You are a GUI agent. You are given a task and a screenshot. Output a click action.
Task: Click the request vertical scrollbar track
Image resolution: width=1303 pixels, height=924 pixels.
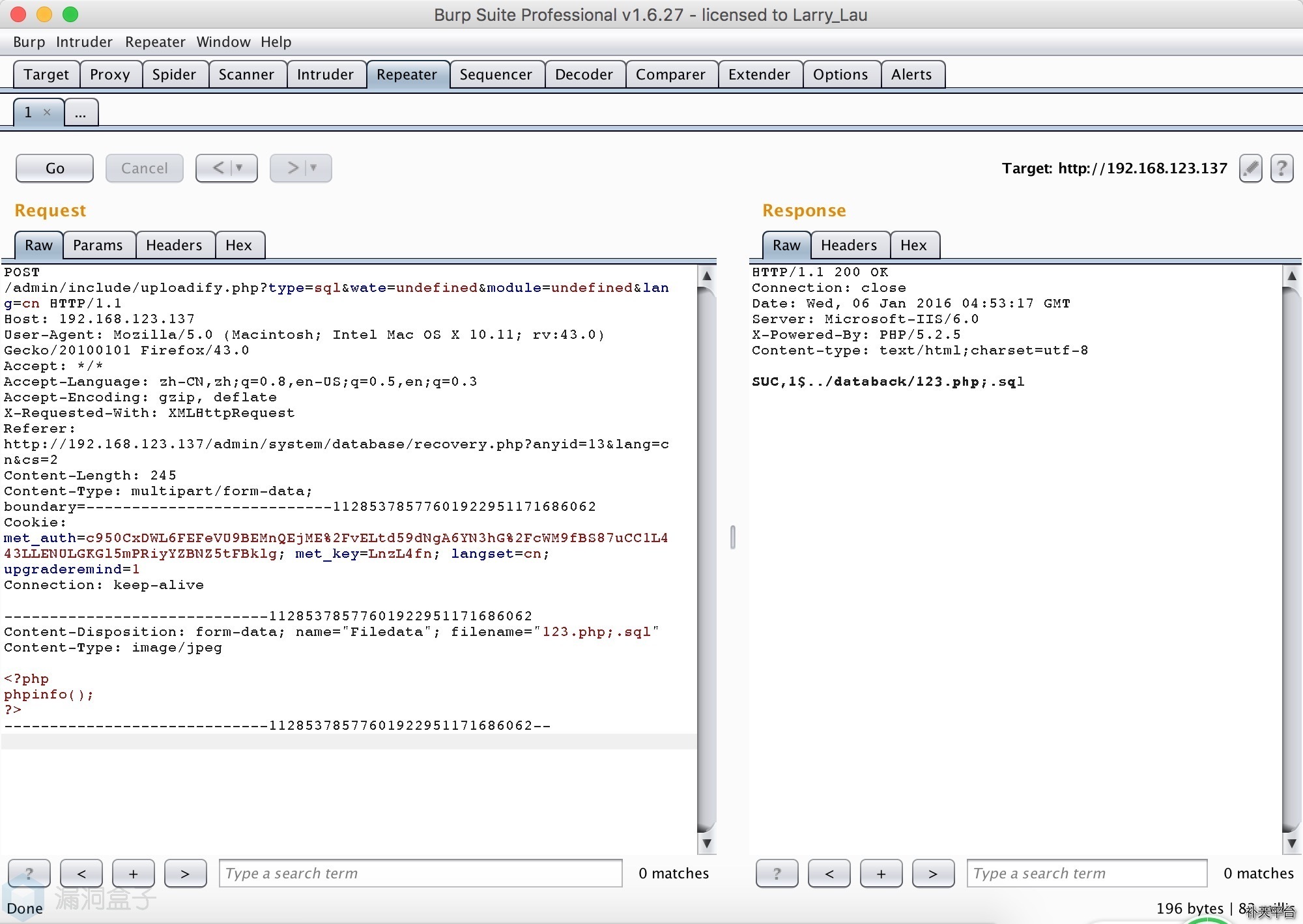pyautogui.click(x=707, y=560)
